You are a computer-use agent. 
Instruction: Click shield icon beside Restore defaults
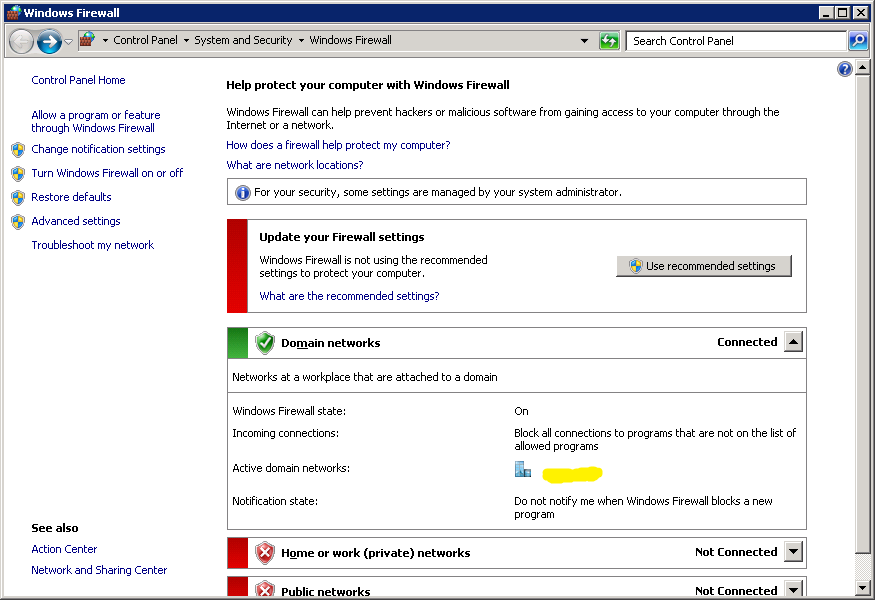click(x=18, y=198)
